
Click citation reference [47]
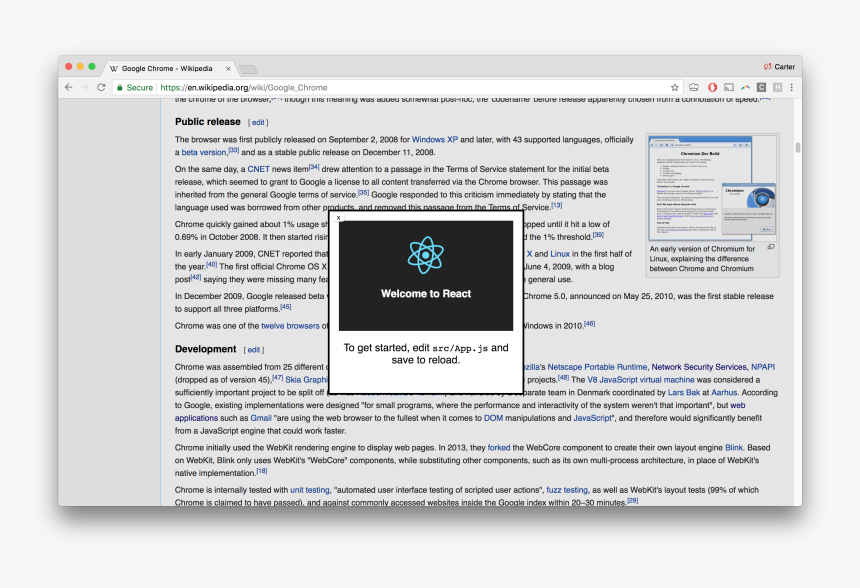pos(278,377)
